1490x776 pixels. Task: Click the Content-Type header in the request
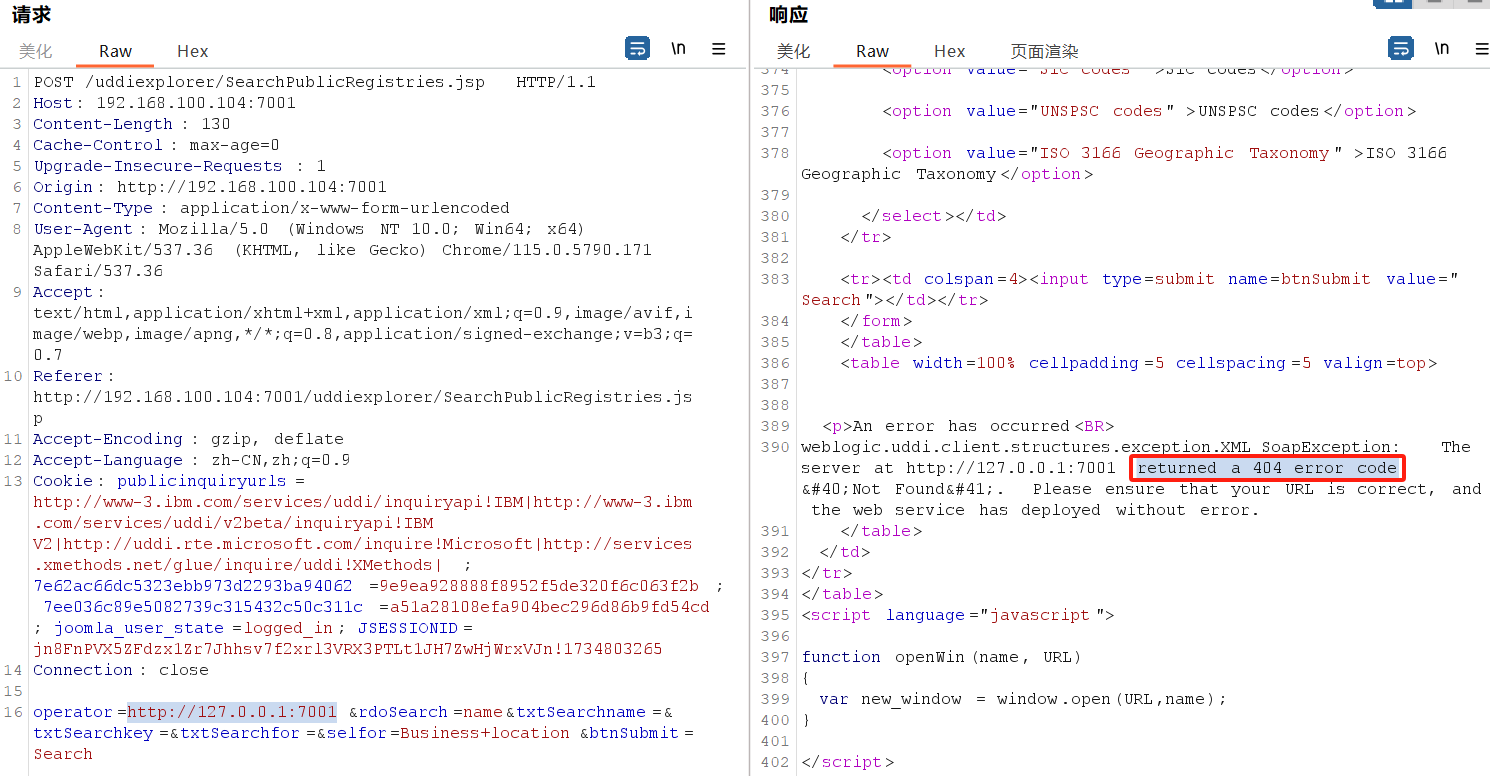[x=93, y=208]
